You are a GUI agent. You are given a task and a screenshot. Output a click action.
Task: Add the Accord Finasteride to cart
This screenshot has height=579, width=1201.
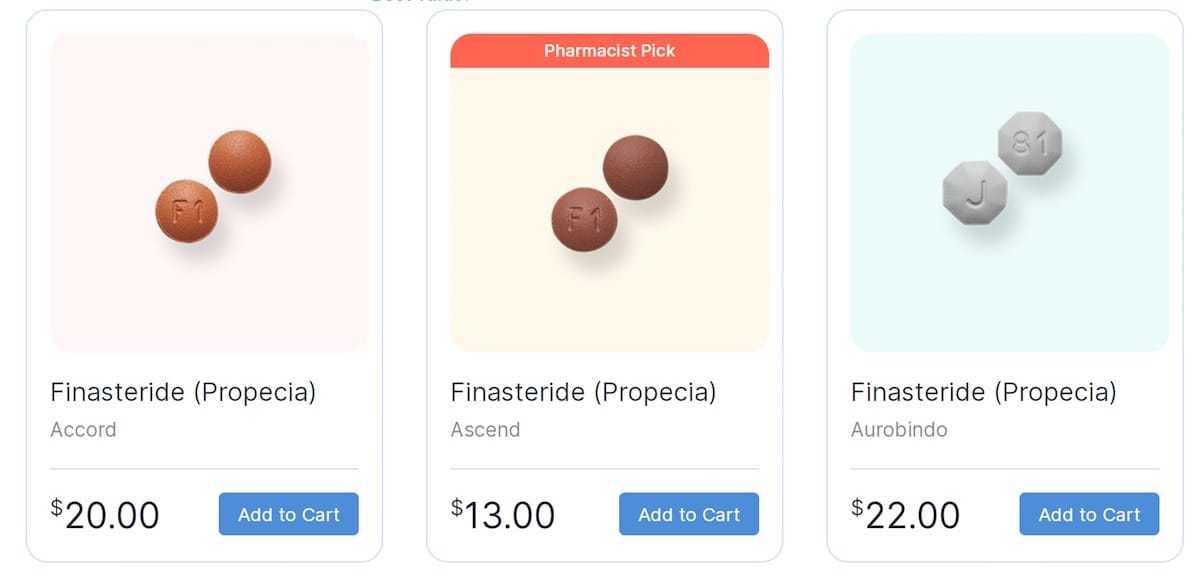click(x=288, y=514)
